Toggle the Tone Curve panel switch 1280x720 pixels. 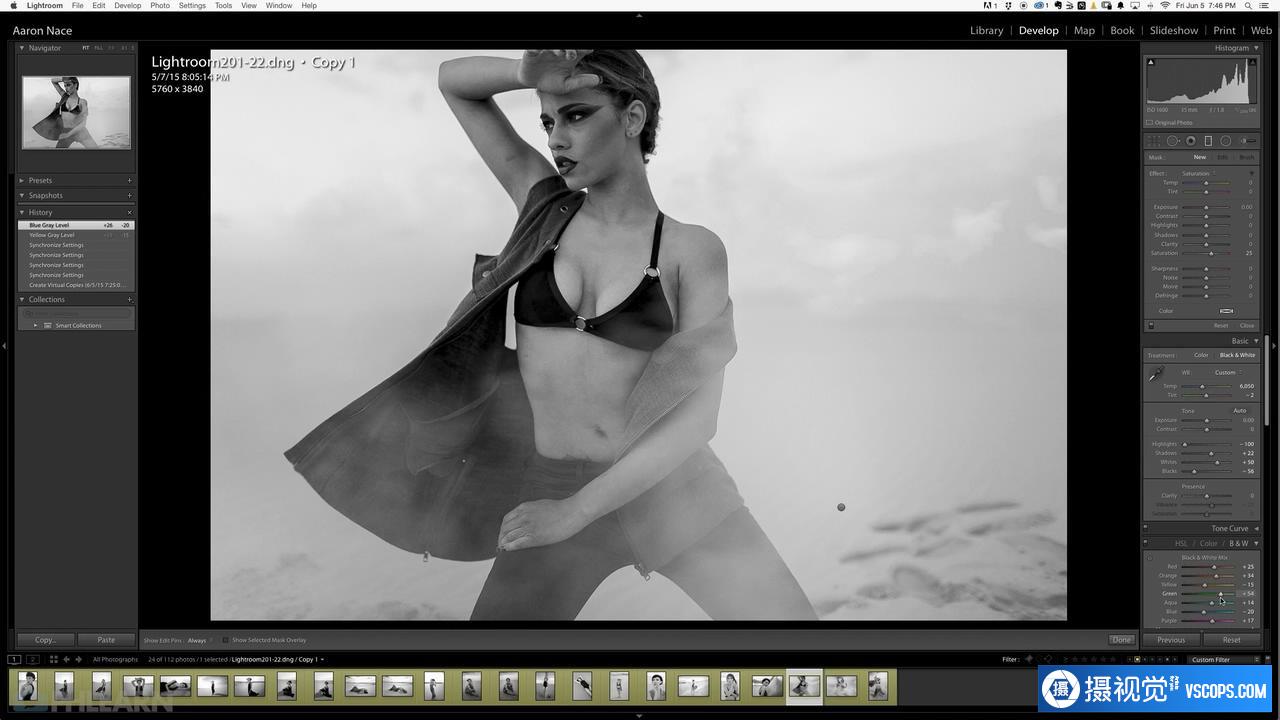(x=1147, y=529)
